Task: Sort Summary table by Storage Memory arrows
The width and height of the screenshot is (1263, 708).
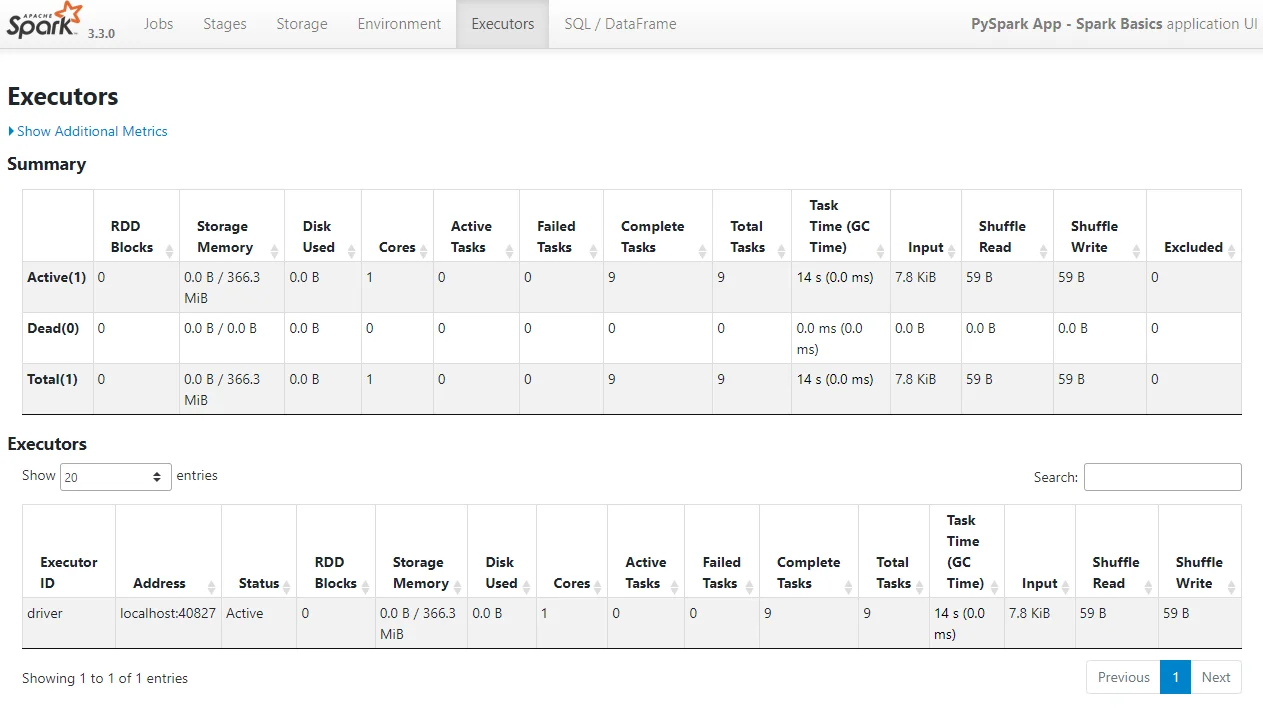Action: coord(274,250)
